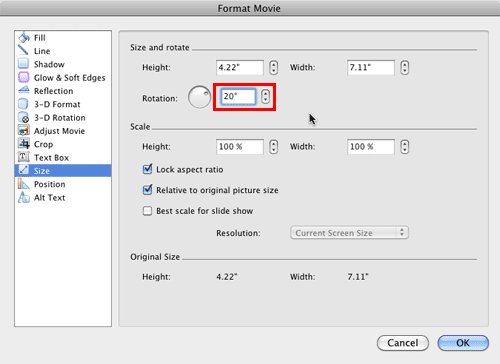This screenshot has height=364, width=500.
Task: Click the Reflection label in sidebar
Action: (x=53, y=91)
